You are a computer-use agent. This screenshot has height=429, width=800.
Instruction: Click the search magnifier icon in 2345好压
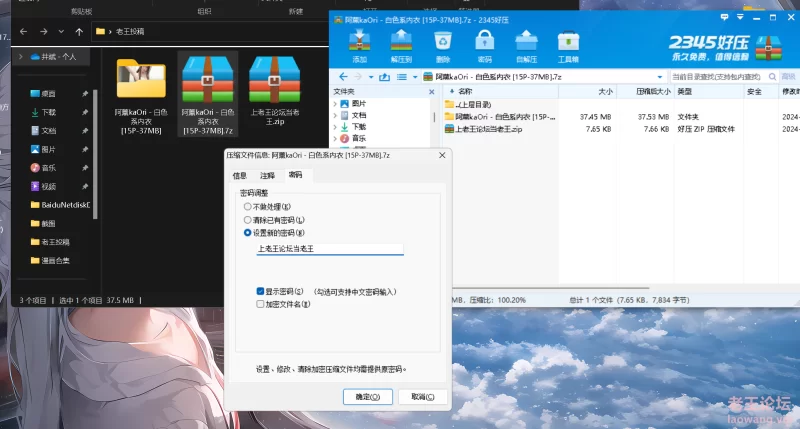[x=772, y=77]
